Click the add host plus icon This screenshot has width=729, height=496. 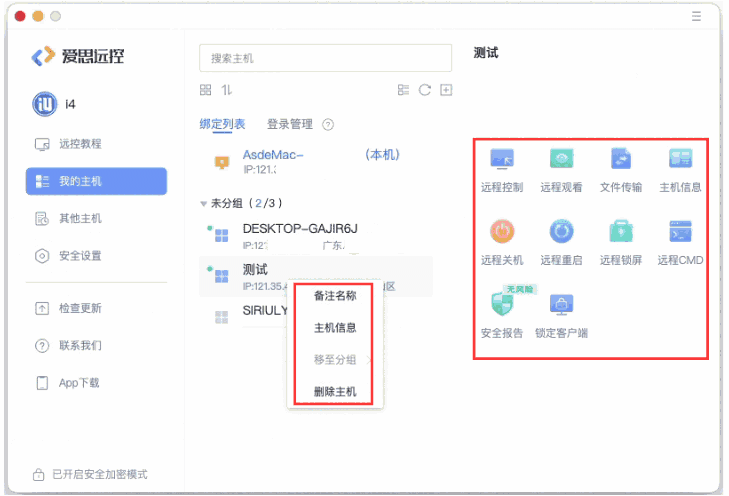(446, 90)
